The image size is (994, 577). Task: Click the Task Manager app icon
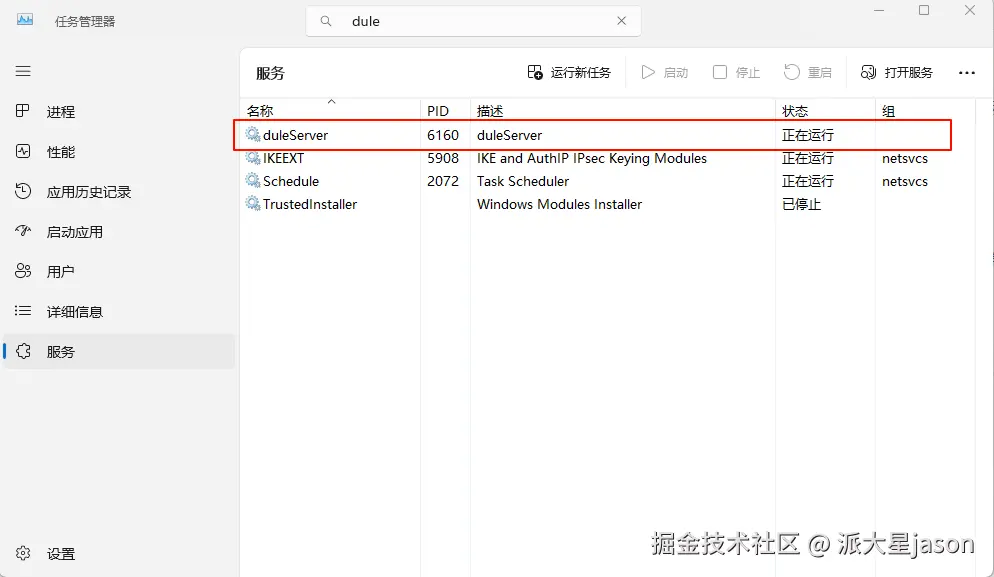tap(25, 20)
